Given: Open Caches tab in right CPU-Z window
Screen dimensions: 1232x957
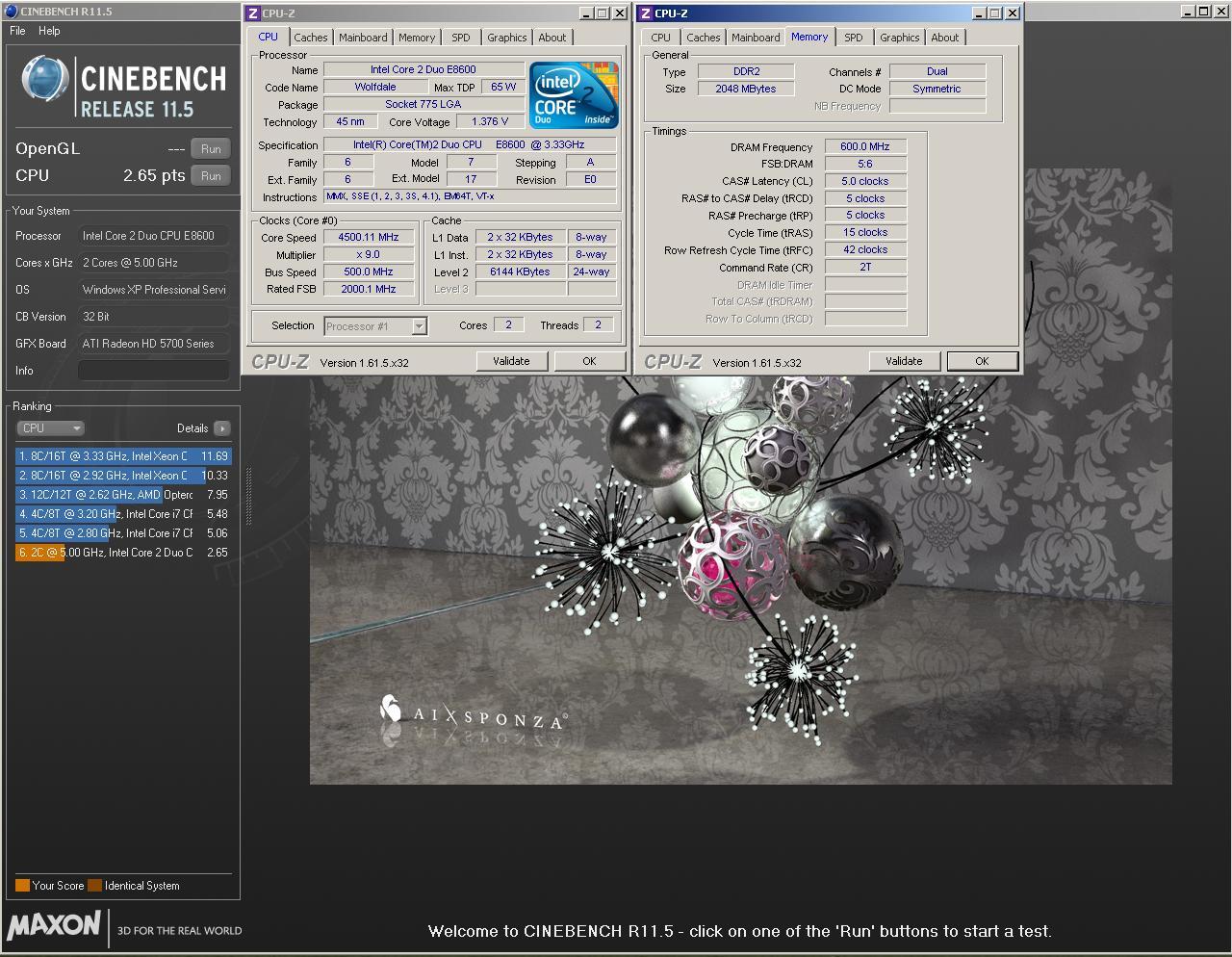Looking at the screenshot, I should [x=704, y=38].
